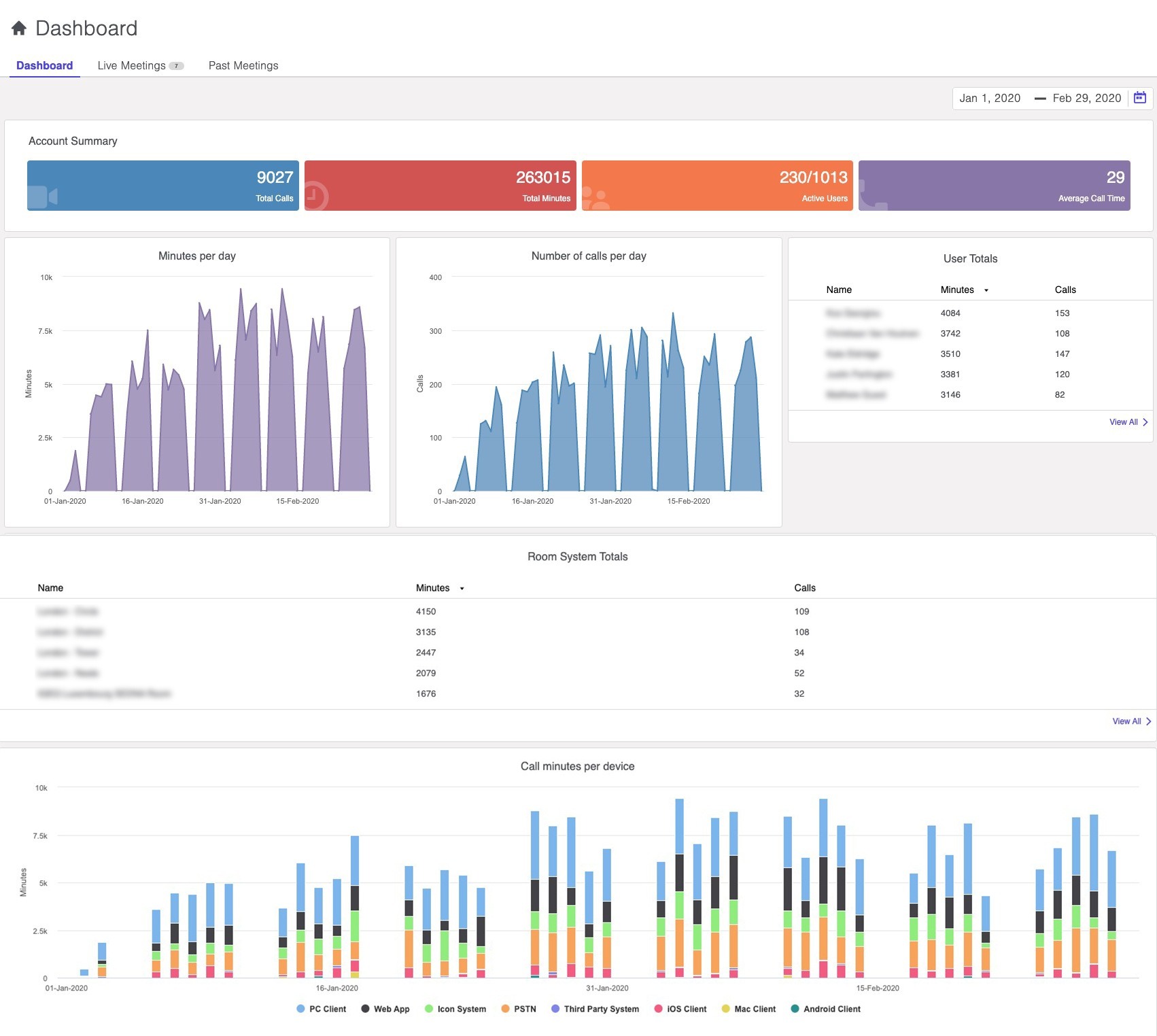Select the Average Call Time 29 card
This screenshot has height=1036, width=1157.
coord(995,186)
